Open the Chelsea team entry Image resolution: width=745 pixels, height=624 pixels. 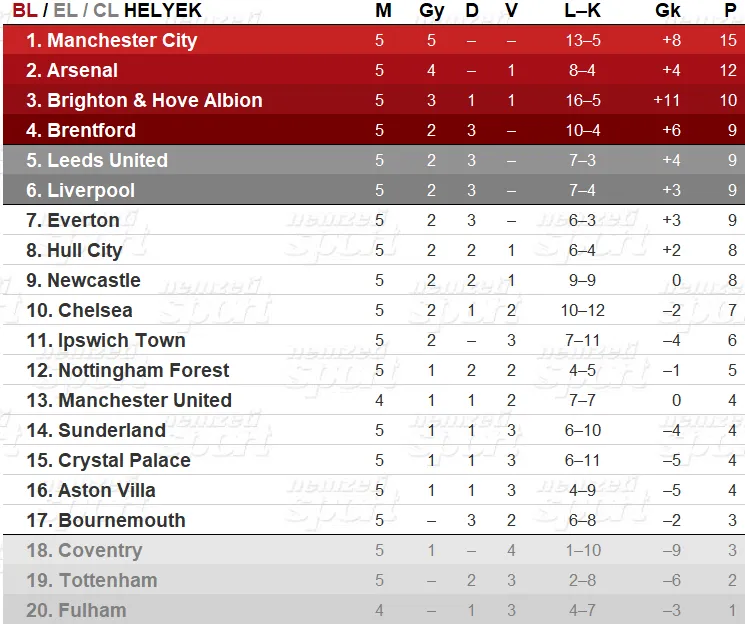click(x=79, y=310)
